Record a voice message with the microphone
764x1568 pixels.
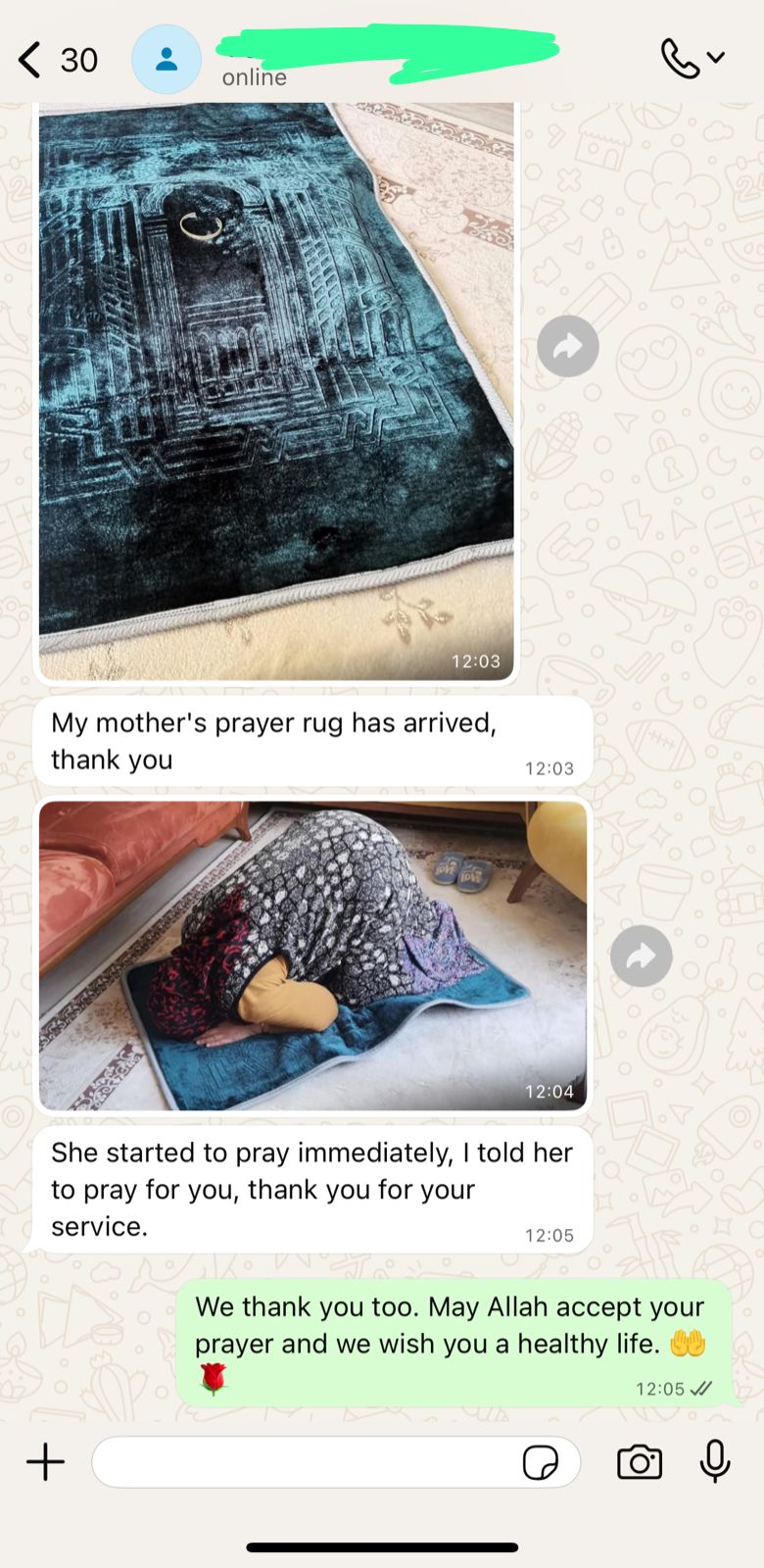tap(715, 1461)
